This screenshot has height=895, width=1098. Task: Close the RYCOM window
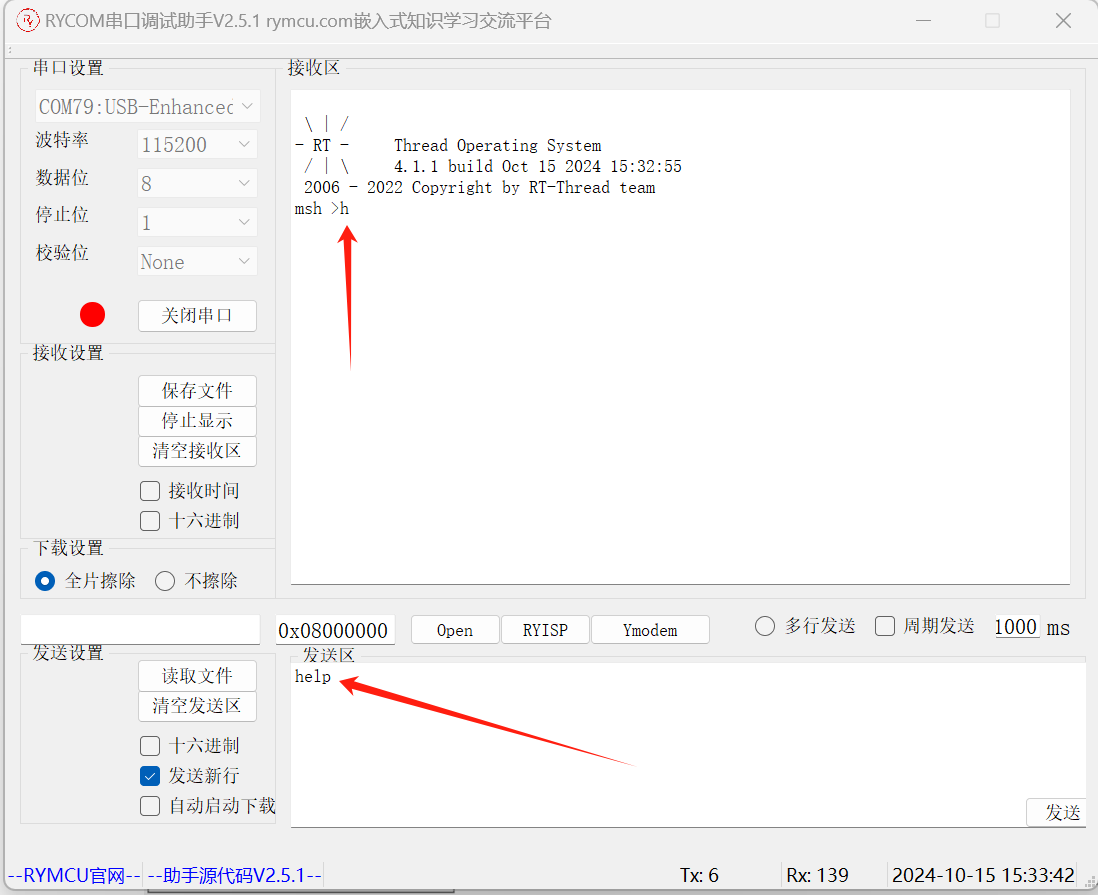1063,21
